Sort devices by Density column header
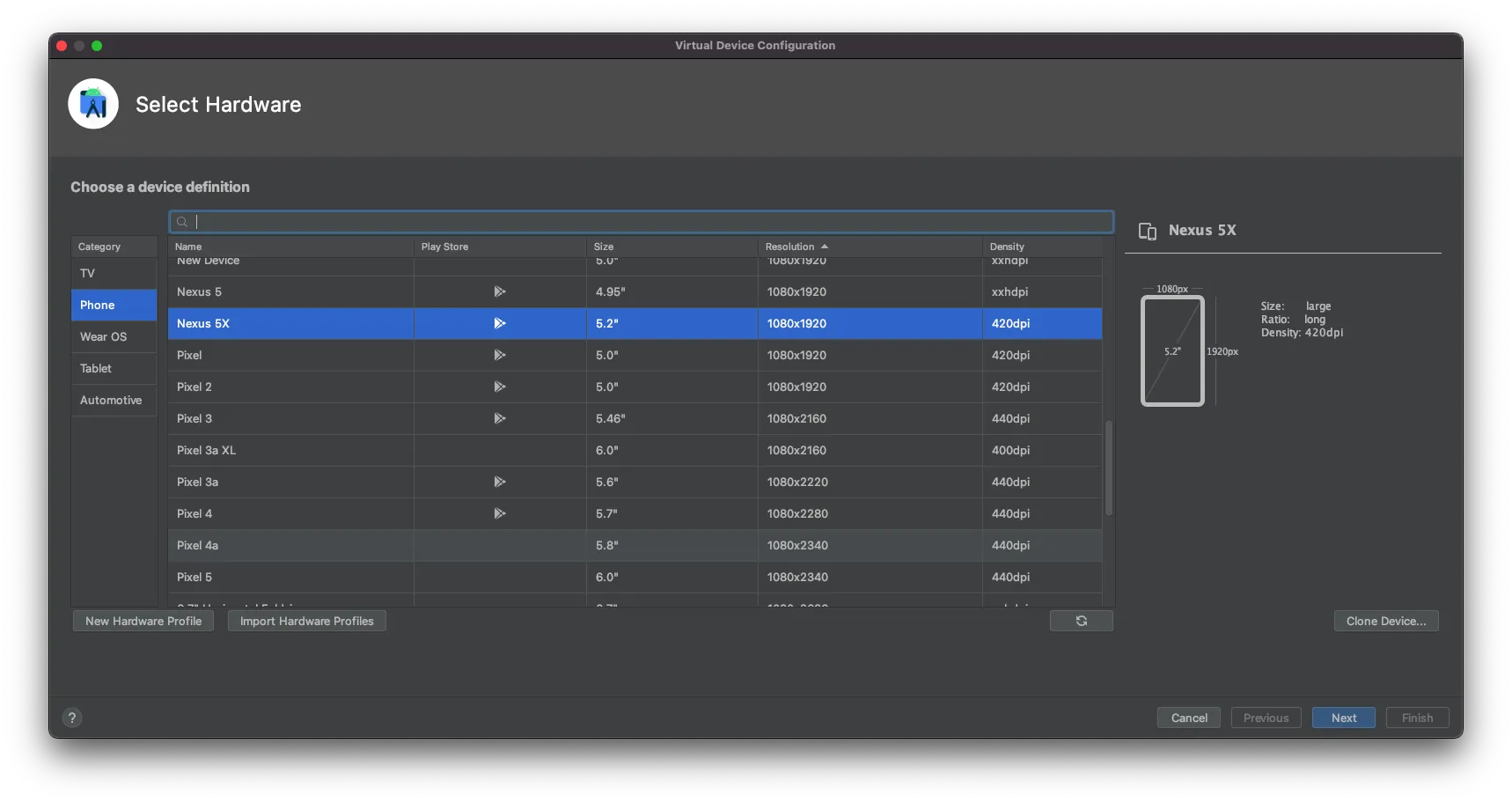 coord(1042,247)
